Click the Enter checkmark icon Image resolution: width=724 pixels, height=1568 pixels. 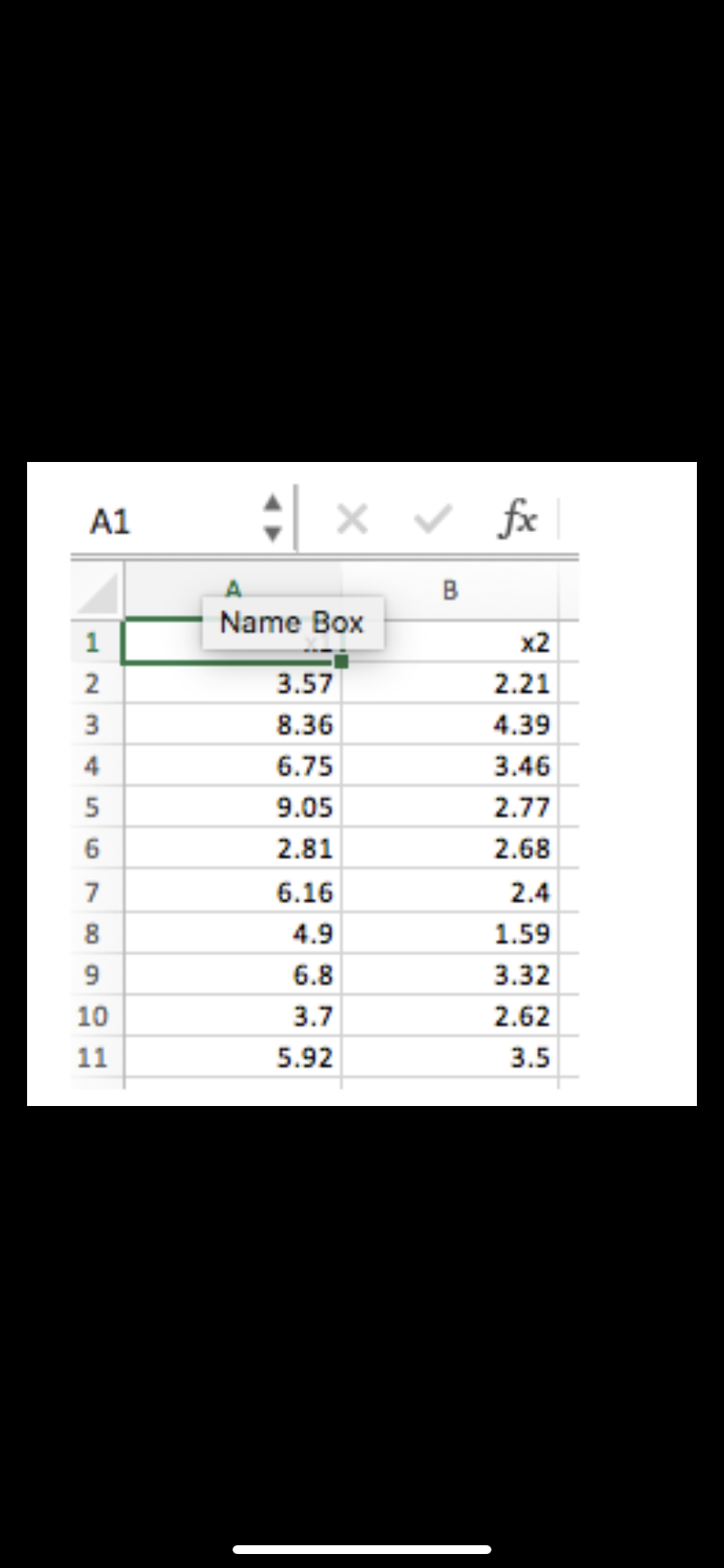click(430, 518)
